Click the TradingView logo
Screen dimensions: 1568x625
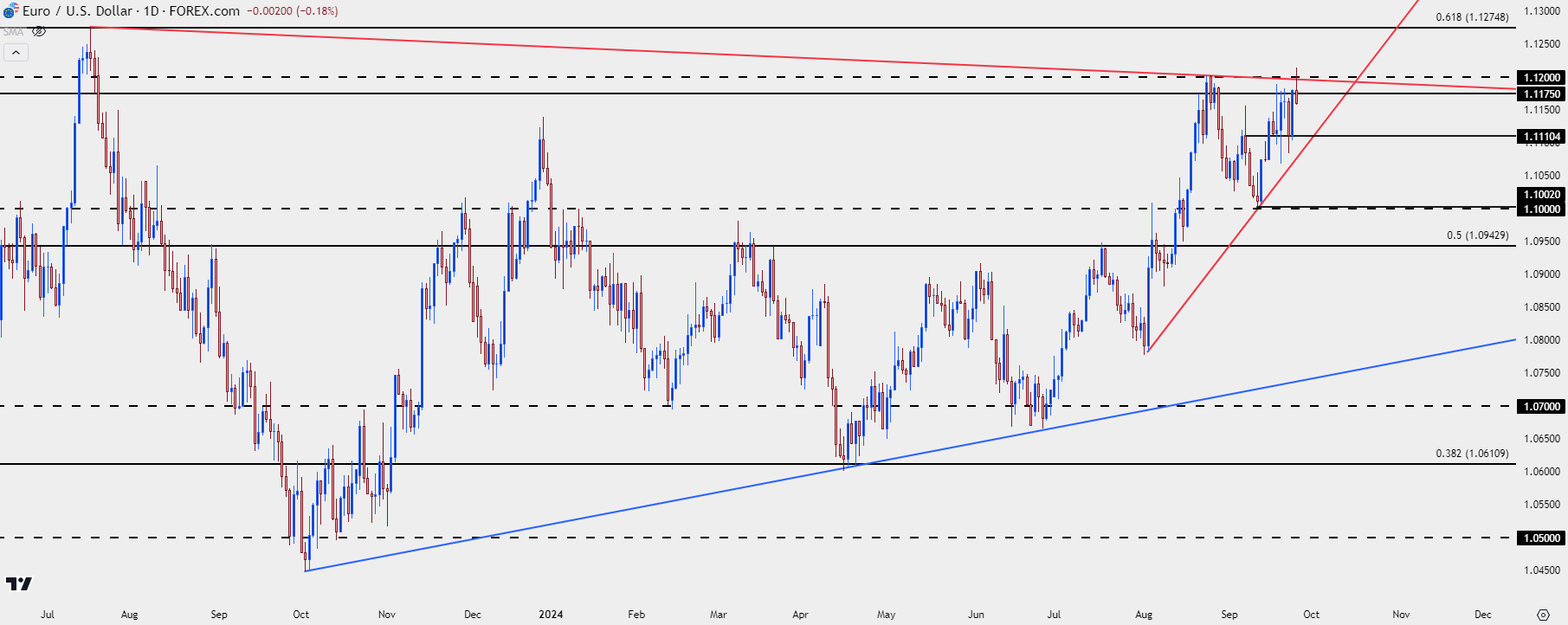[x=19, y=584]
